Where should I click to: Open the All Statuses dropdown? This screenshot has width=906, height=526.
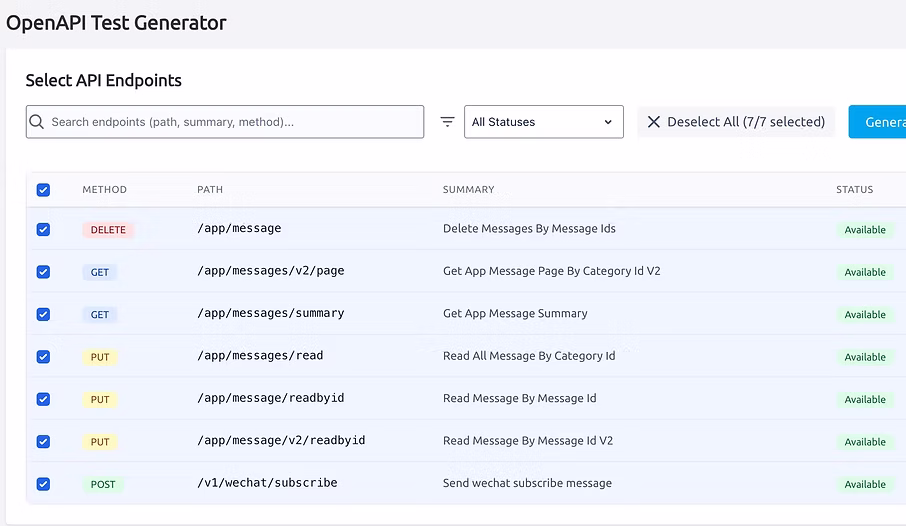coord(544,122)
